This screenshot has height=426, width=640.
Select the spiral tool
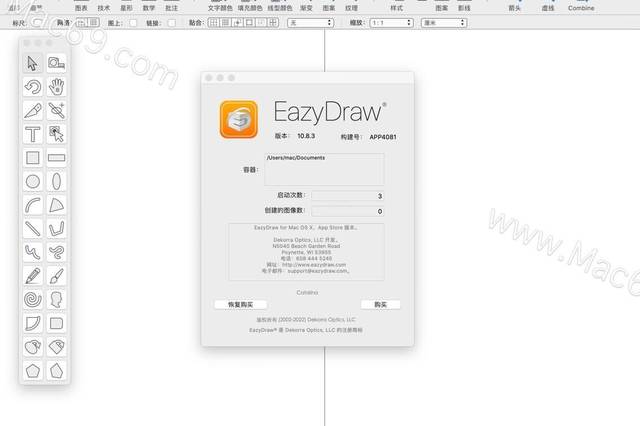coord(33,300)
